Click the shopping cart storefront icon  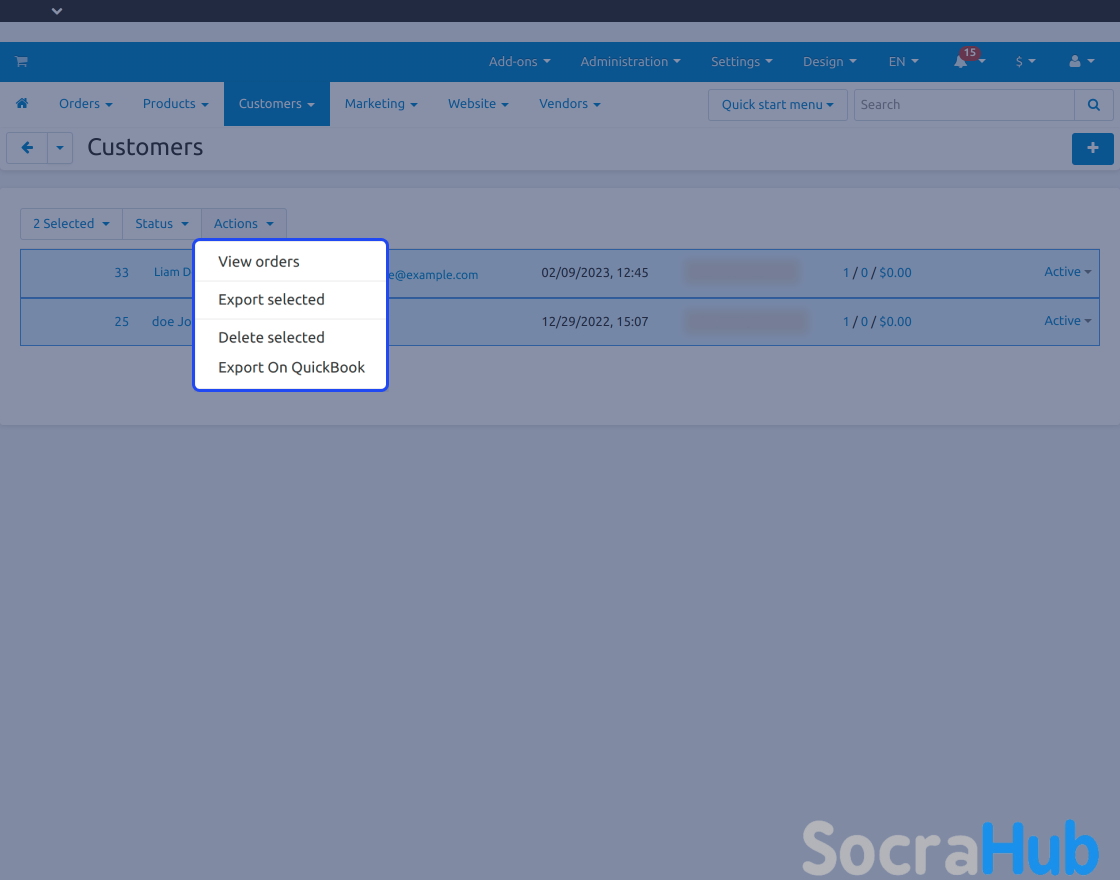pyautogui.click(x=21, y=62)
